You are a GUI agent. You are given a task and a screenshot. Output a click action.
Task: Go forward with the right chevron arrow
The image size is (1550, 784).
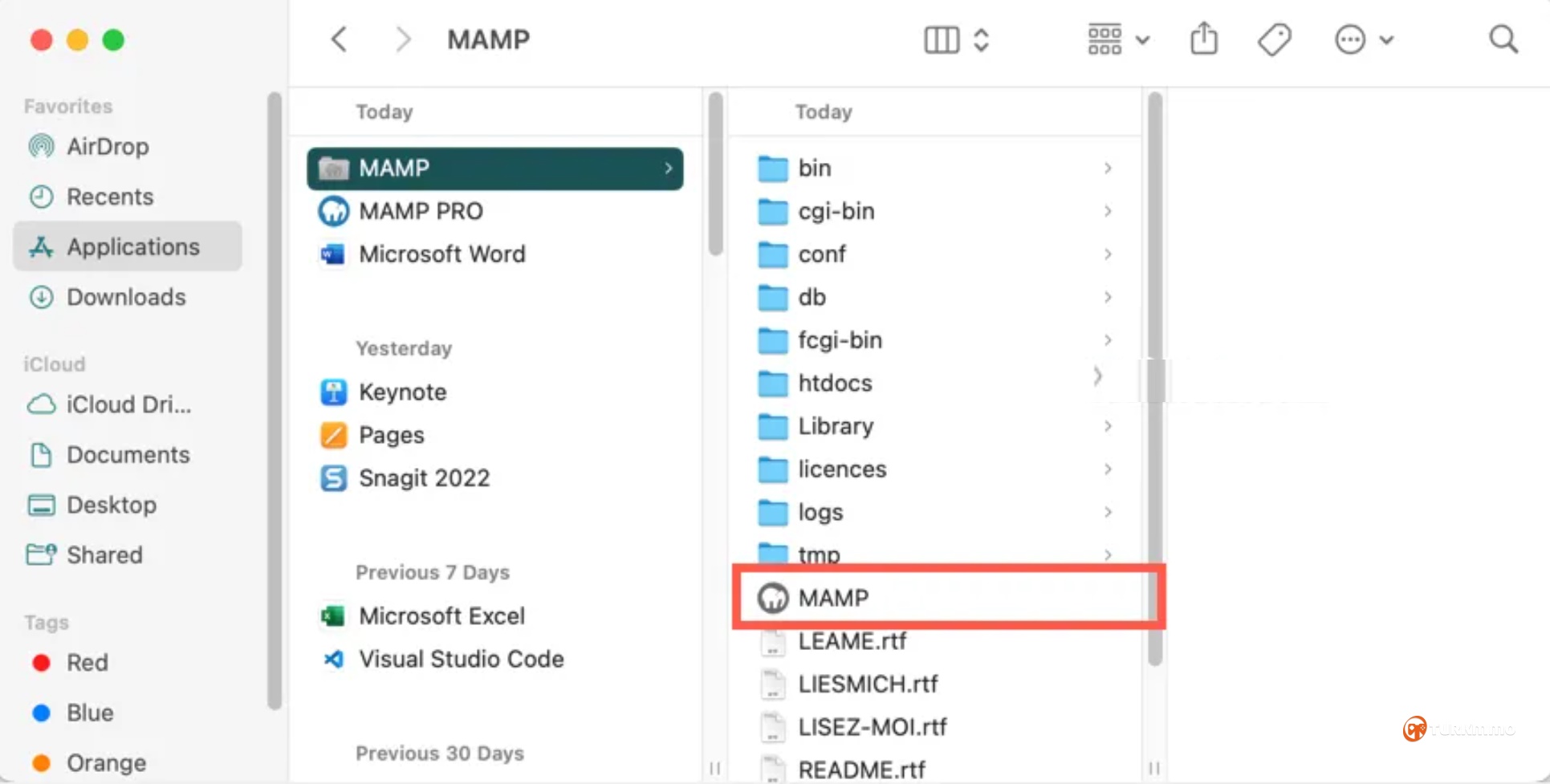(x=403, y=39)
